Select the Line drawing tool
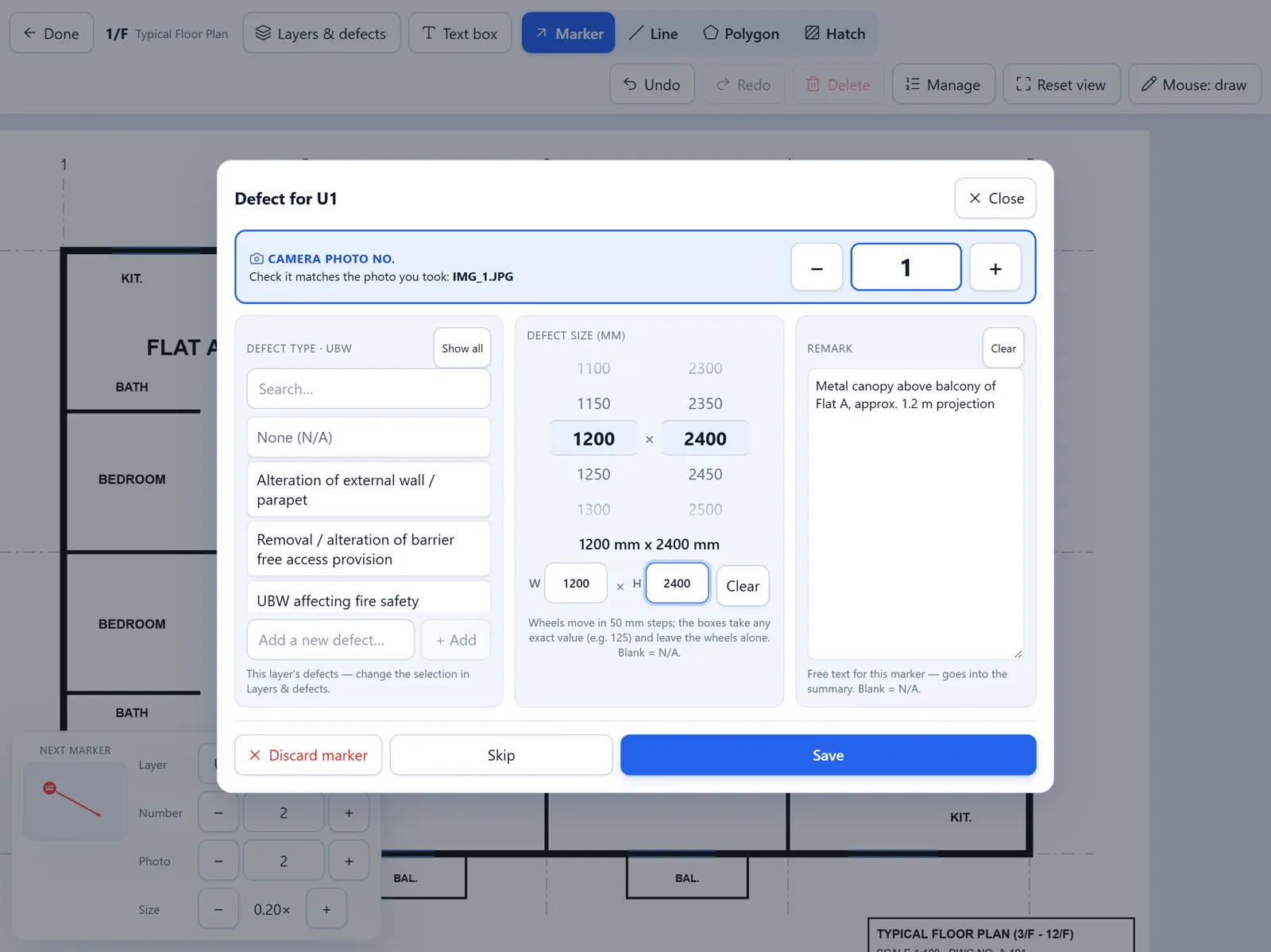This screenshot has height=952, width=1271. coord(653,33)
